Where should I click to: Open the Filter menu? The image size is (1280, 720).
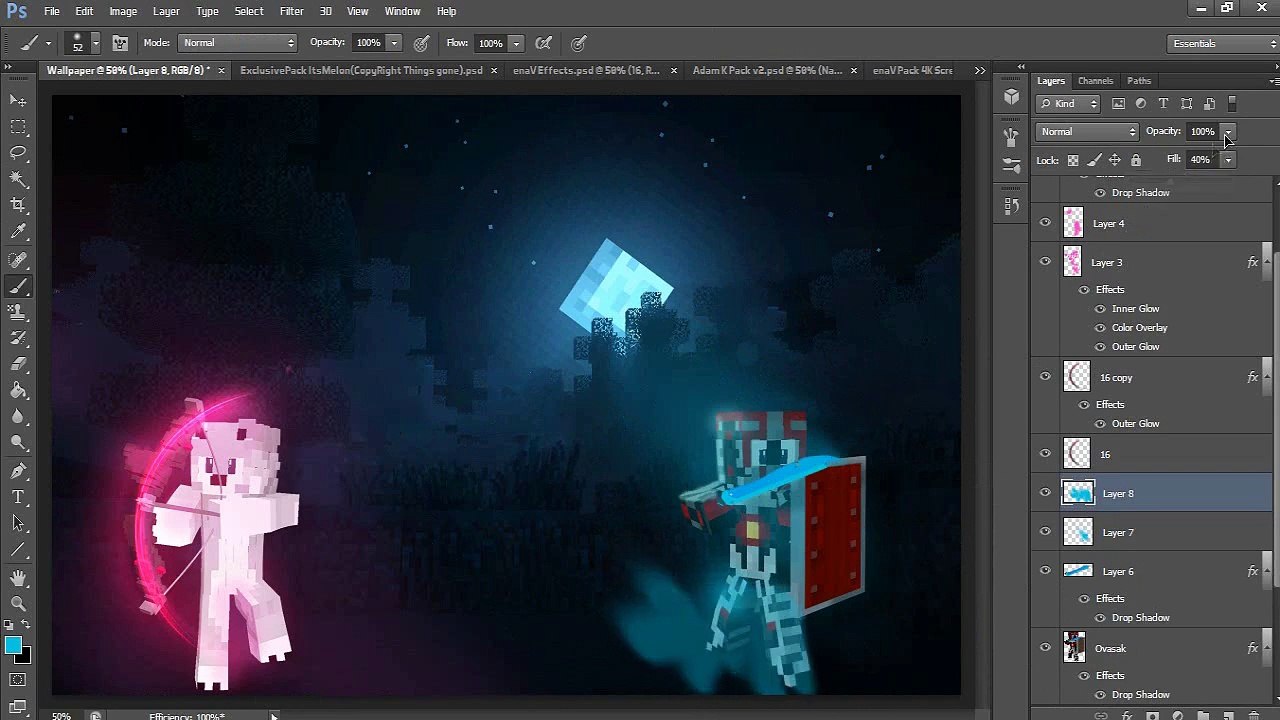pyautogui.click(x=292, y=11)
